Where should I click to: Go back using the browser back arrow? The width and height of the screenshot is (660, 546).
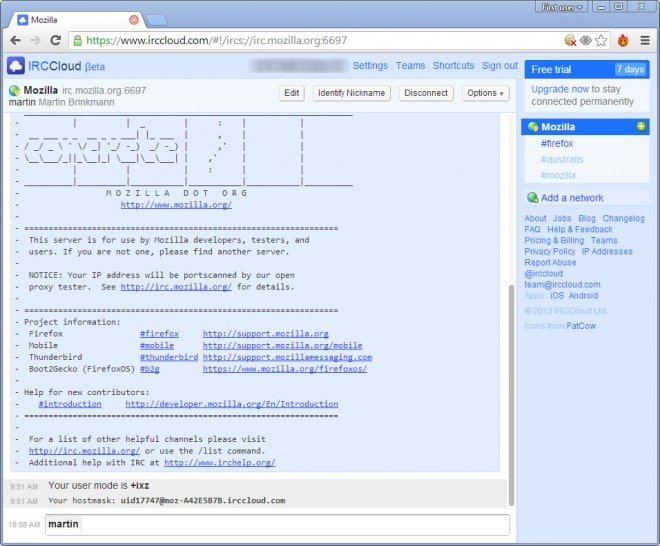pos(15,41)
